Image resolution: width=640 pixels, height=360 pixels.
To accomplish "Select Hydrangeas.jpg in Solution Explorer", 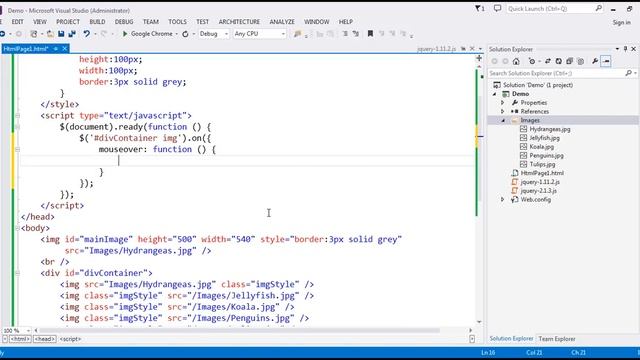I will coord(549,129).
